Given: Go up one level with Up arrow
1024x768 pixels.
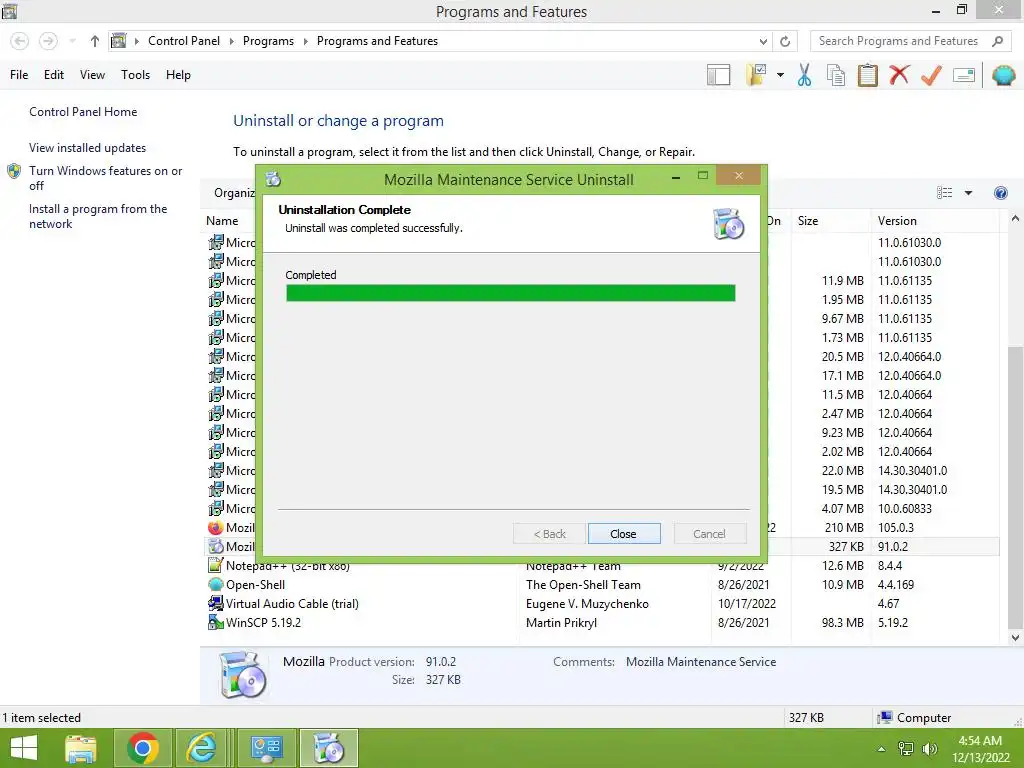Looking at the screenshot, I should pos(95,41).
